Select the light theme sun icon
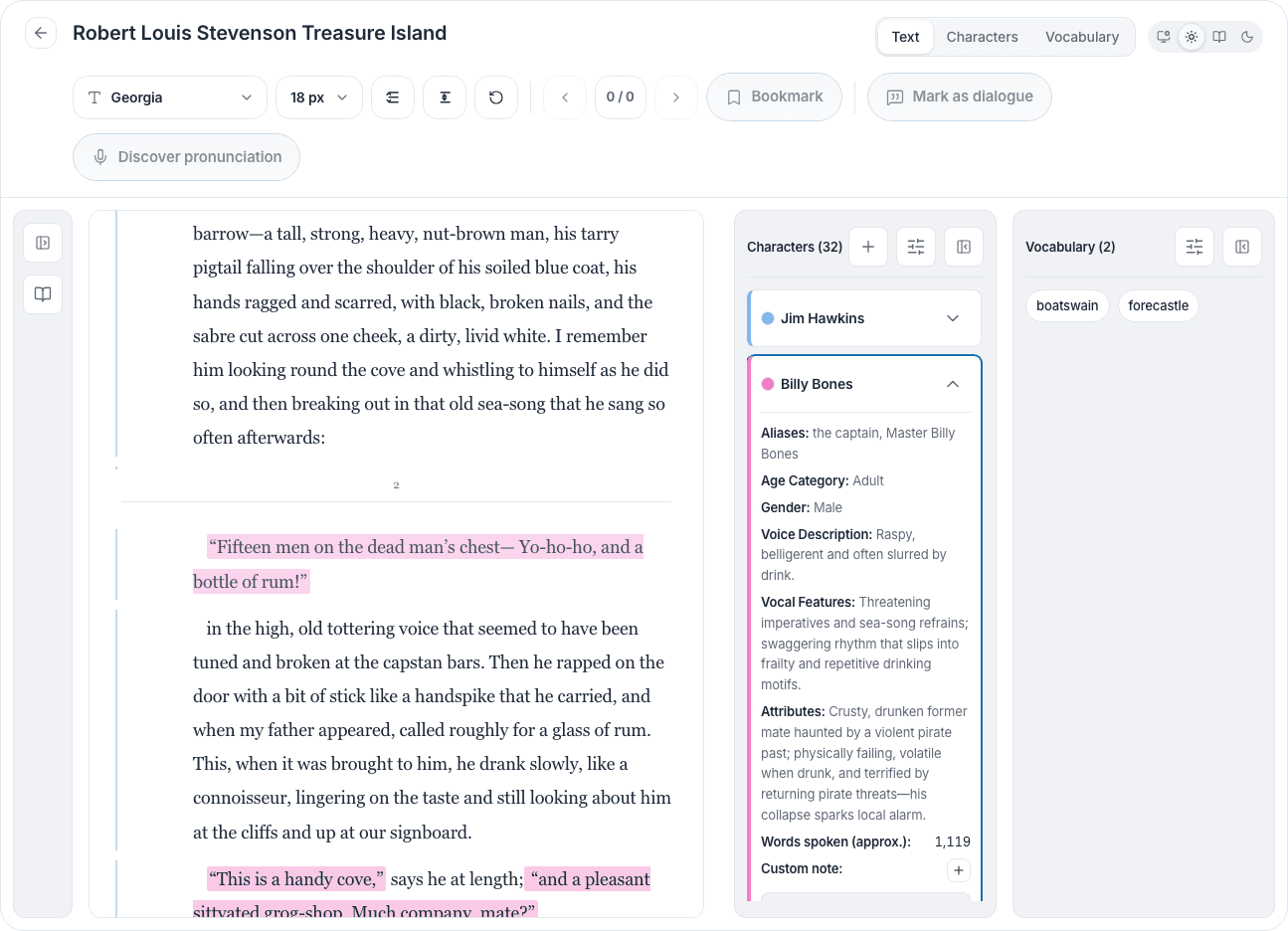 pyautogui.click(x=1192, y=37)
